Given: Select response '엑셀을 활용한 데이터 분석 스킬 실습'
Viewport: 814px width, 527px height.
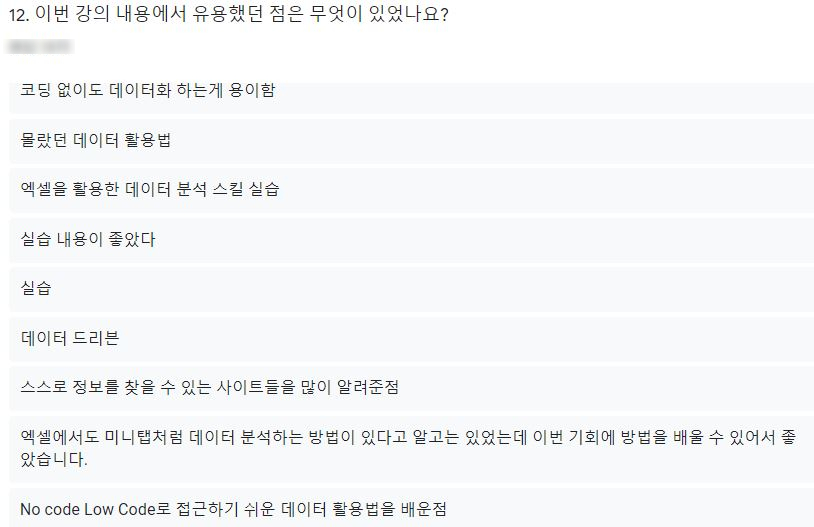Looking at the screenshot, I should pos(412,190).
